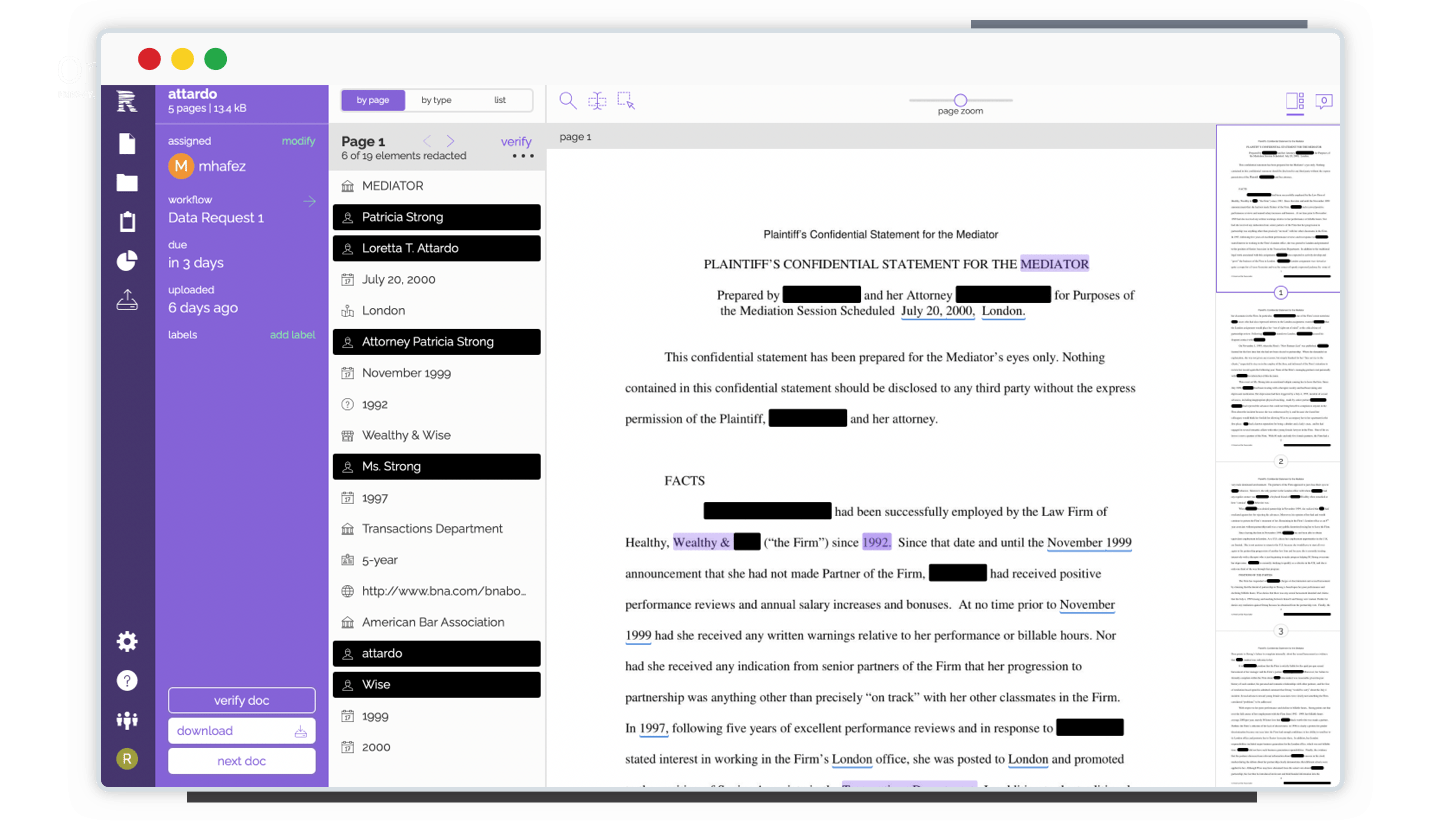Viewport: 1440px width, 823px height.
Task: Click the verify doc button
Action: (241, 700)
